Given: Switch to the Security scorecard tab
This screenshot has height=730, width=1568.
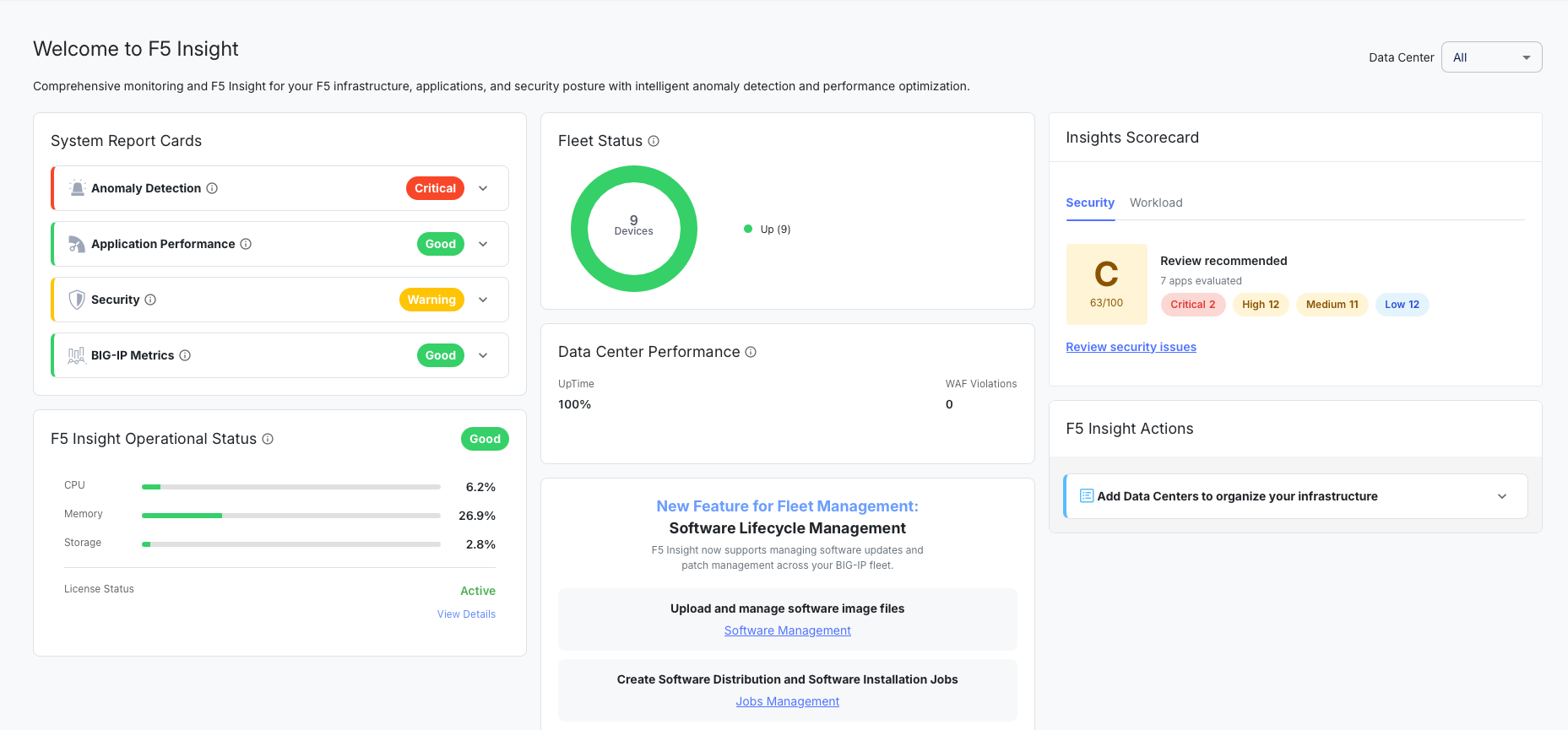Looking at the screenshot, I should [1090, 203].
